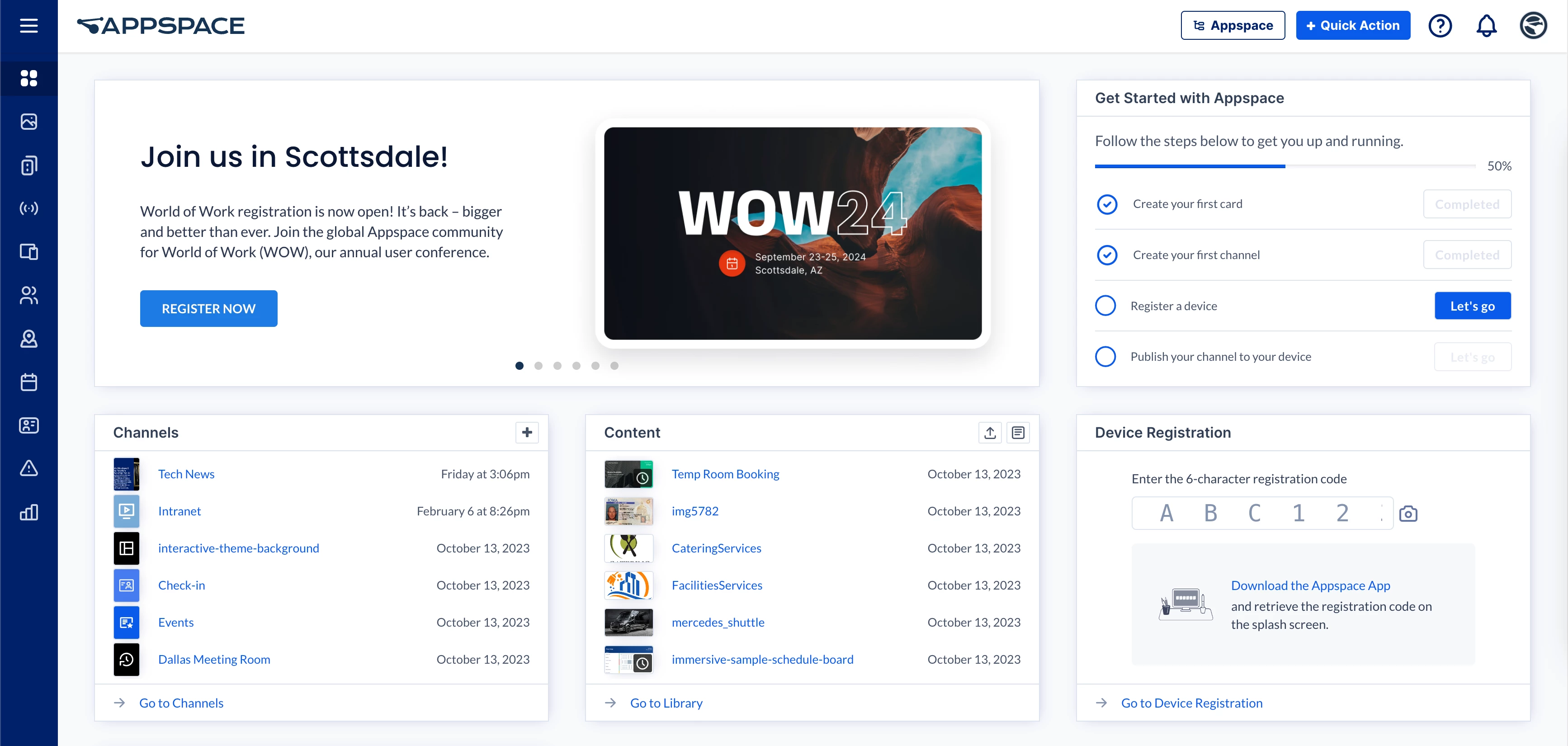Click Create your first card checkmark
The image size is (1568, 746).
tap(1107, 204)
